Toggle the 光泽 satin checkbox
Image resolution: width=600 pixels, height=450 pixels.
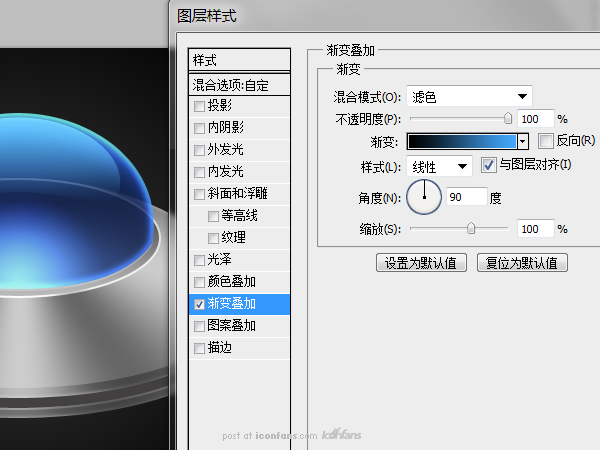click(x=199, y=260)
